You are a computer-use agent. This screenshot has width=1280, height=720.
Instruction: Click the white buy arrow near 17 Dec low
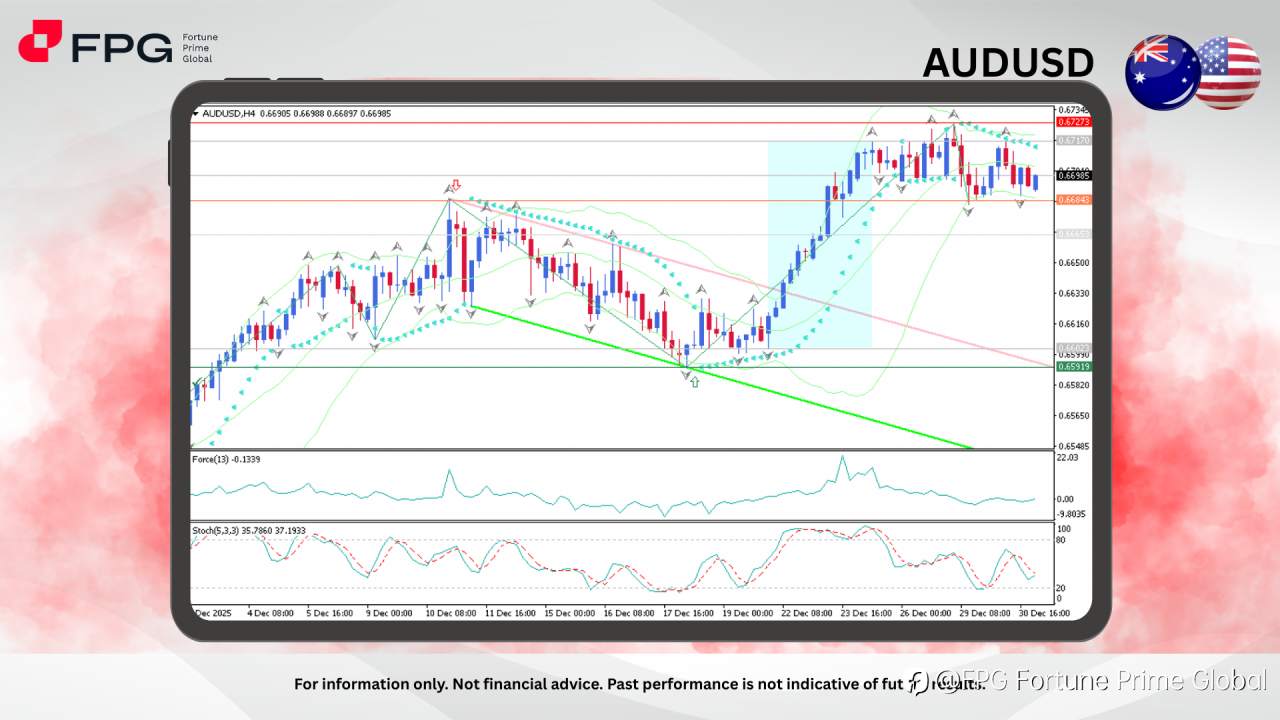pyautogui.click(x=695, y=381)
